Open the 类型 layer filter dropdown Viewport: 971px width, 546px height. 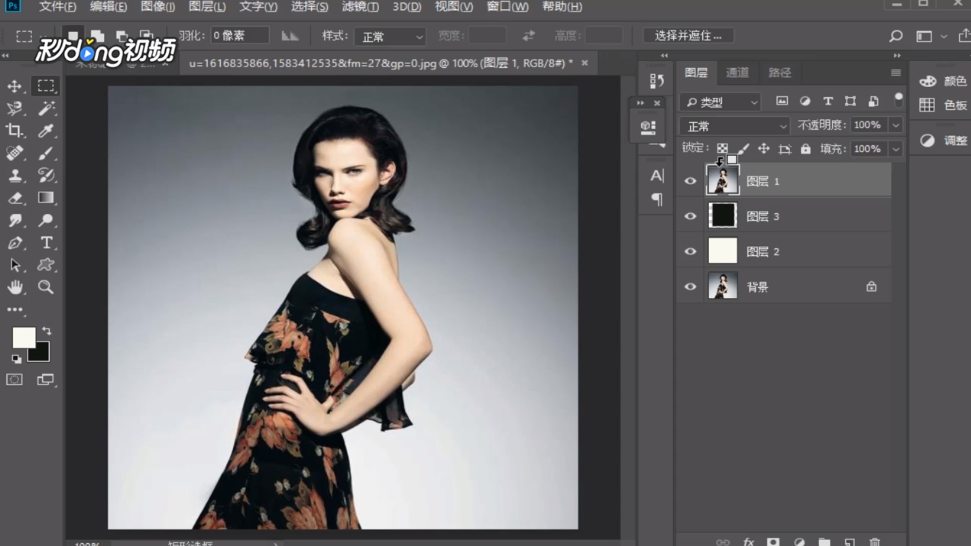click(x=720, y=102)
